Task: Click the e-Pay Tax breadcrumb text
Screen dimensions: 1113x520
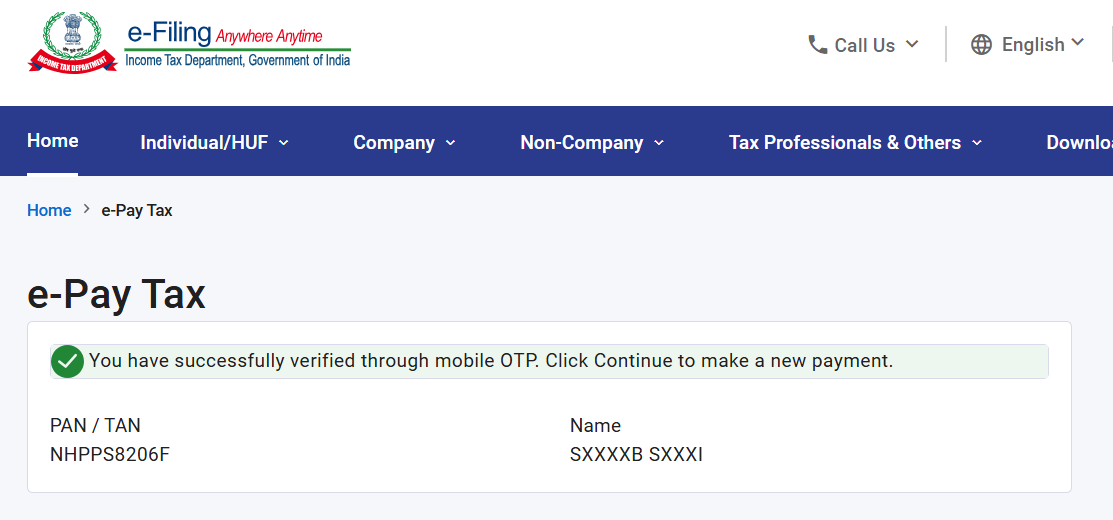Action: tap(137, 210)
